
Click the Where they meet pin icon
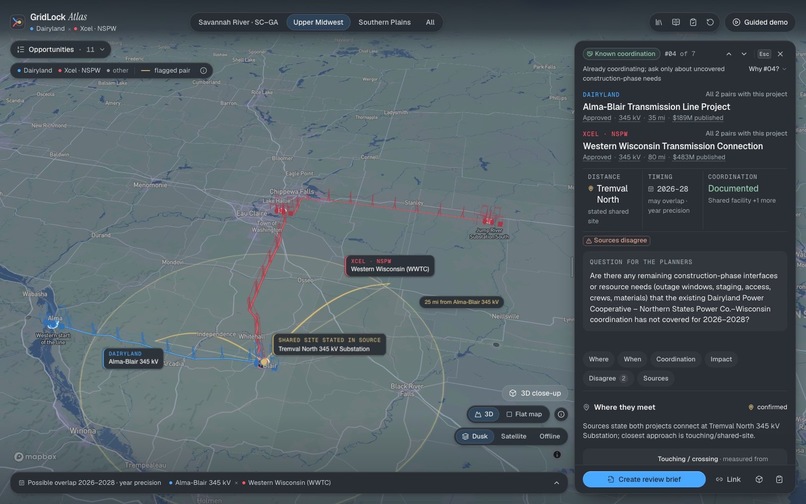(x=586, y=407)
